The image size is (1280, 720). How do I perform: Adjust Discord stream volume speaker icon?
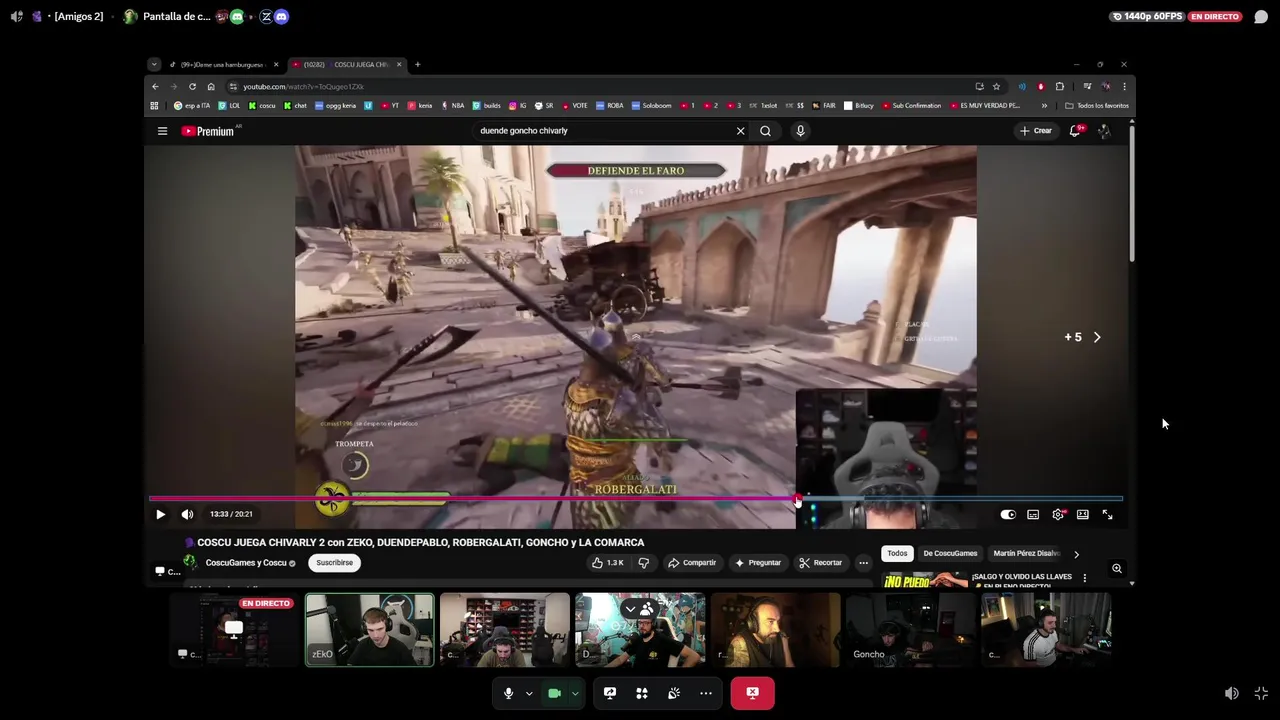pyautogui.click(x=1232, y=694)
